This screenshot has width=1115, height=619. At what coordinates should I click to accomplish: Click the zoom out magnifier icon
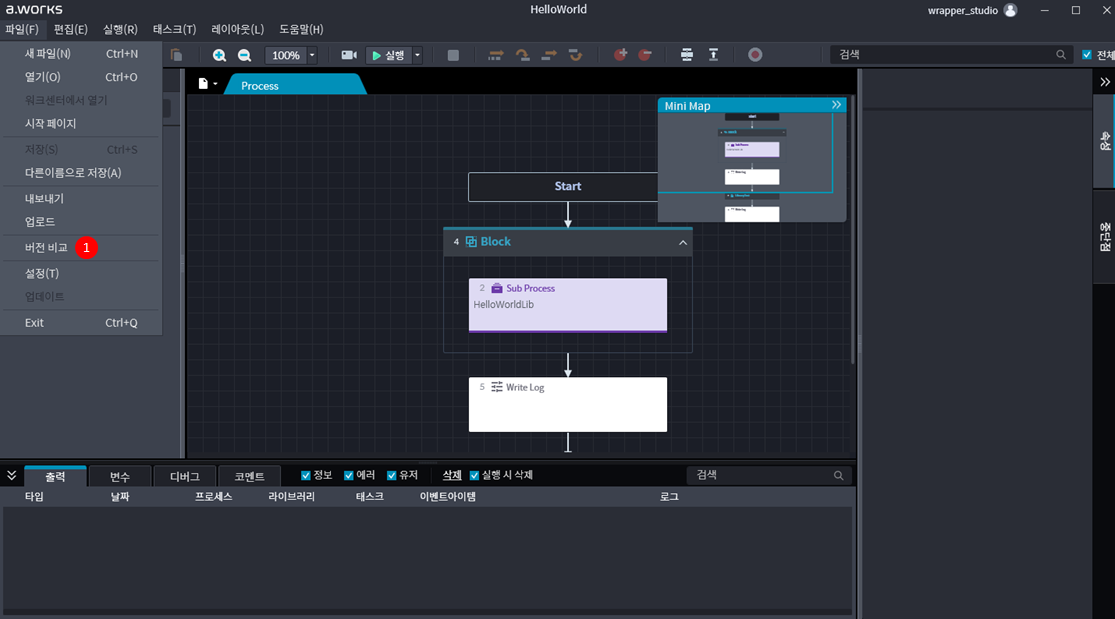point(244,55)
